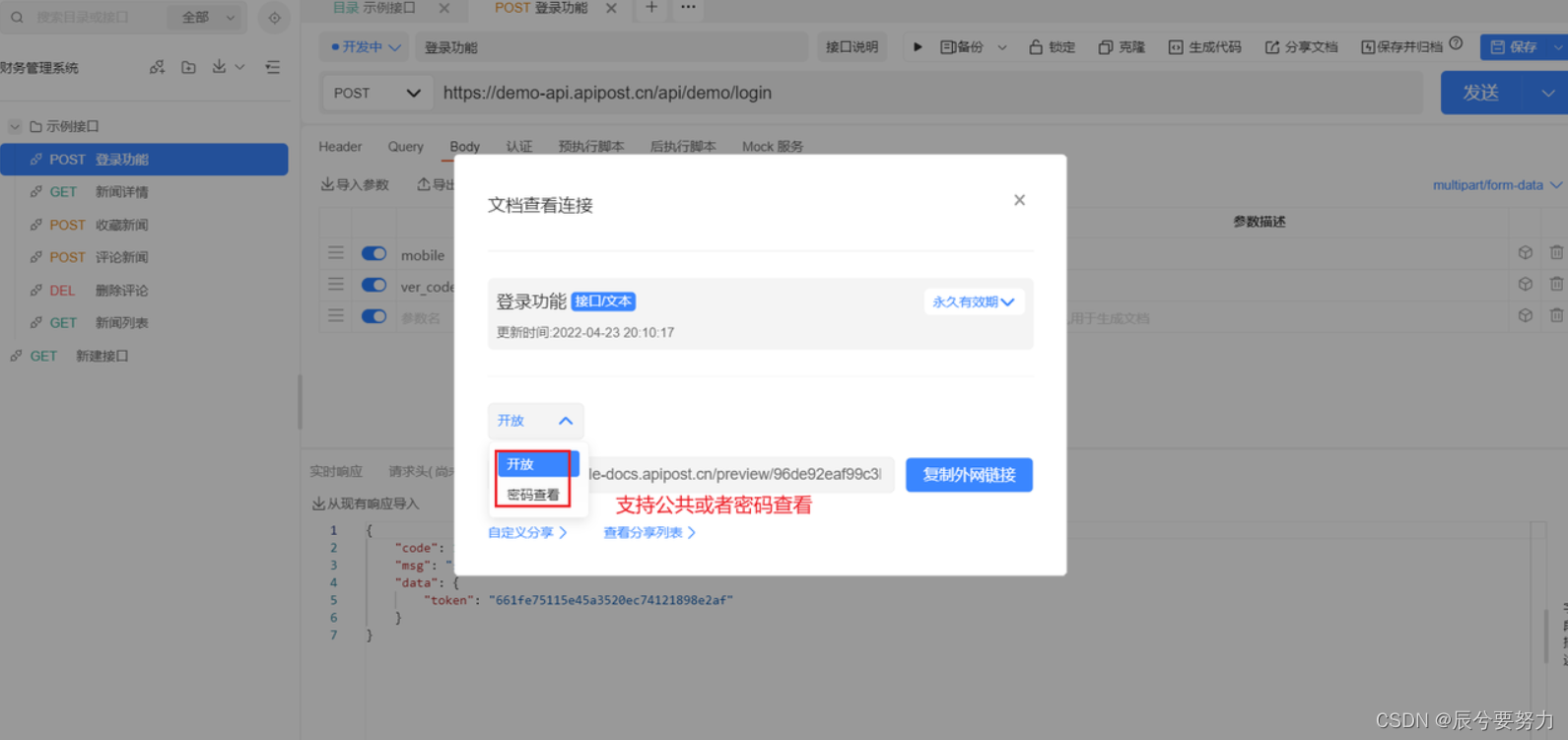The width and height of the screenshot is (1568, 740).
Task: Click the search magnifier icon in sidebar
Action: coord(17,17)
